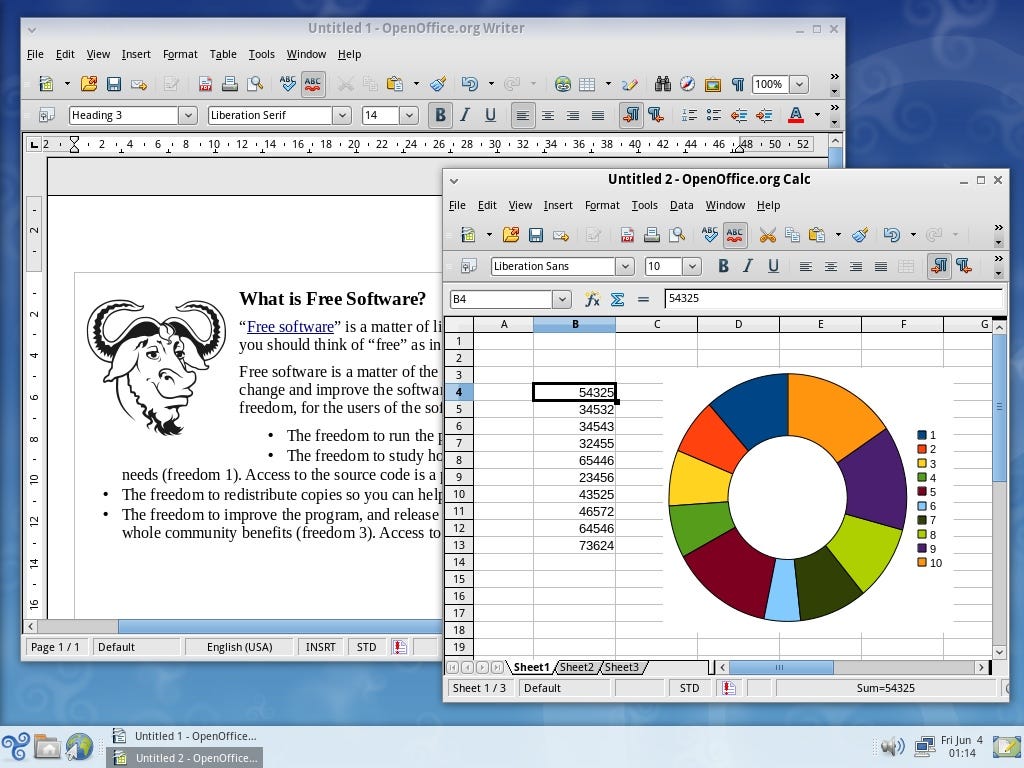
Task: Toggle AutoSpellcheck in Writer toolbar
Action: click(x=313, y=84)
